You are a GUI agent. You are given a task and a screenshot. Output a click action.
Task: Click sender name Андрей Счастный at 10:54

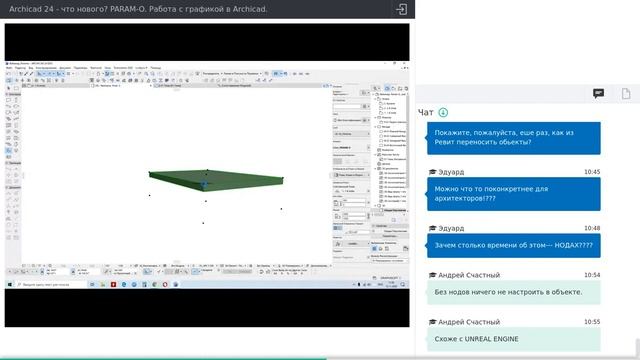click(x=469, y=275)
